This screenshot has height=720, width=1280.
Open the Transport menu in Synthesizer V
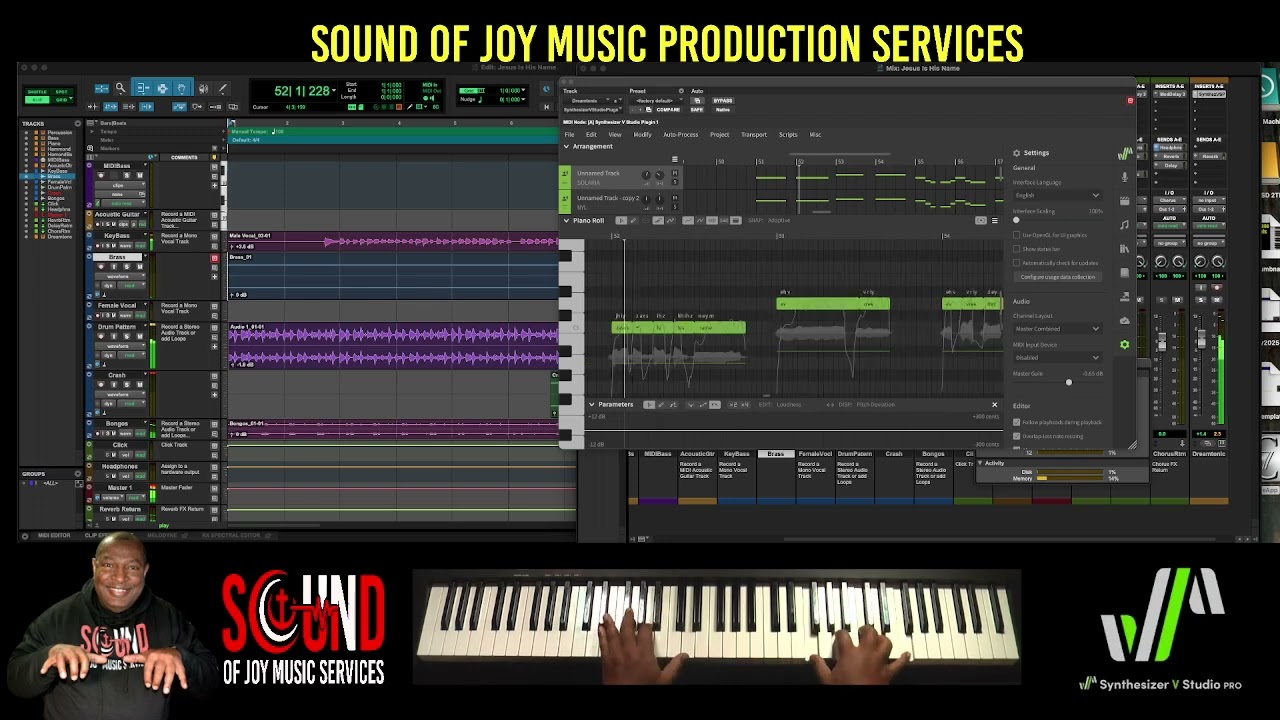pos(754,134)
